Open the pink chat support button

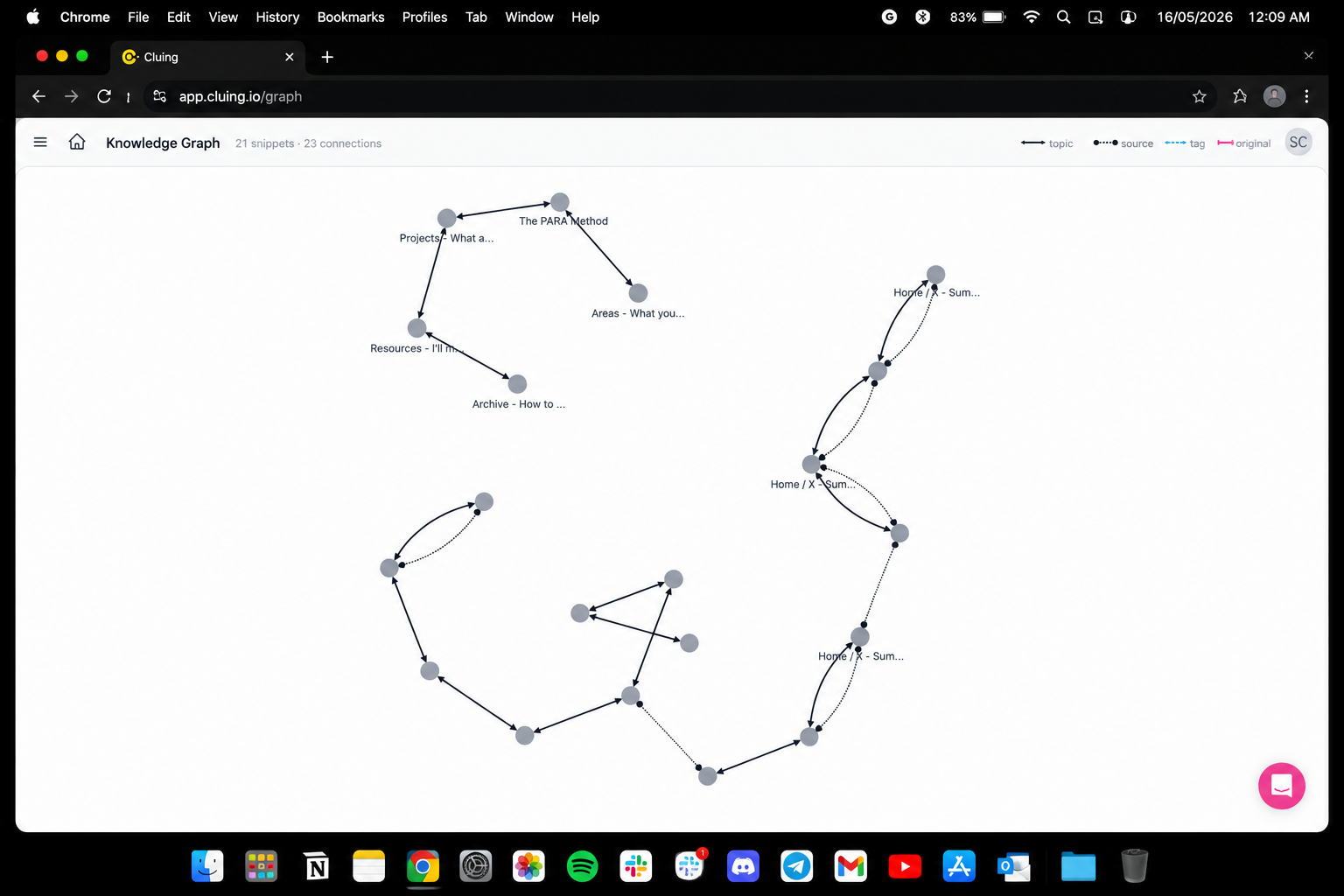tap(1282, 786)
